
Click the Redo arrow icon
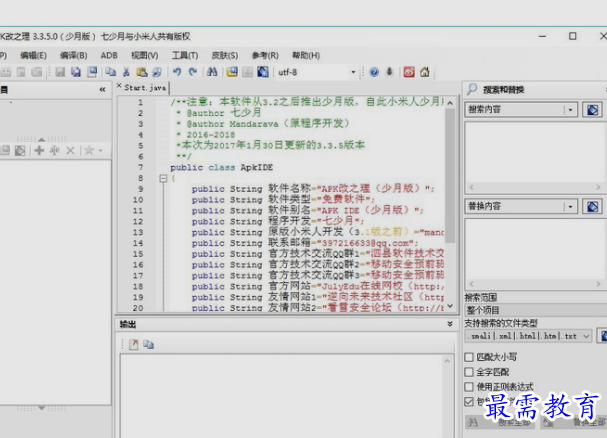pyautogui.click(x=193, y=72)
